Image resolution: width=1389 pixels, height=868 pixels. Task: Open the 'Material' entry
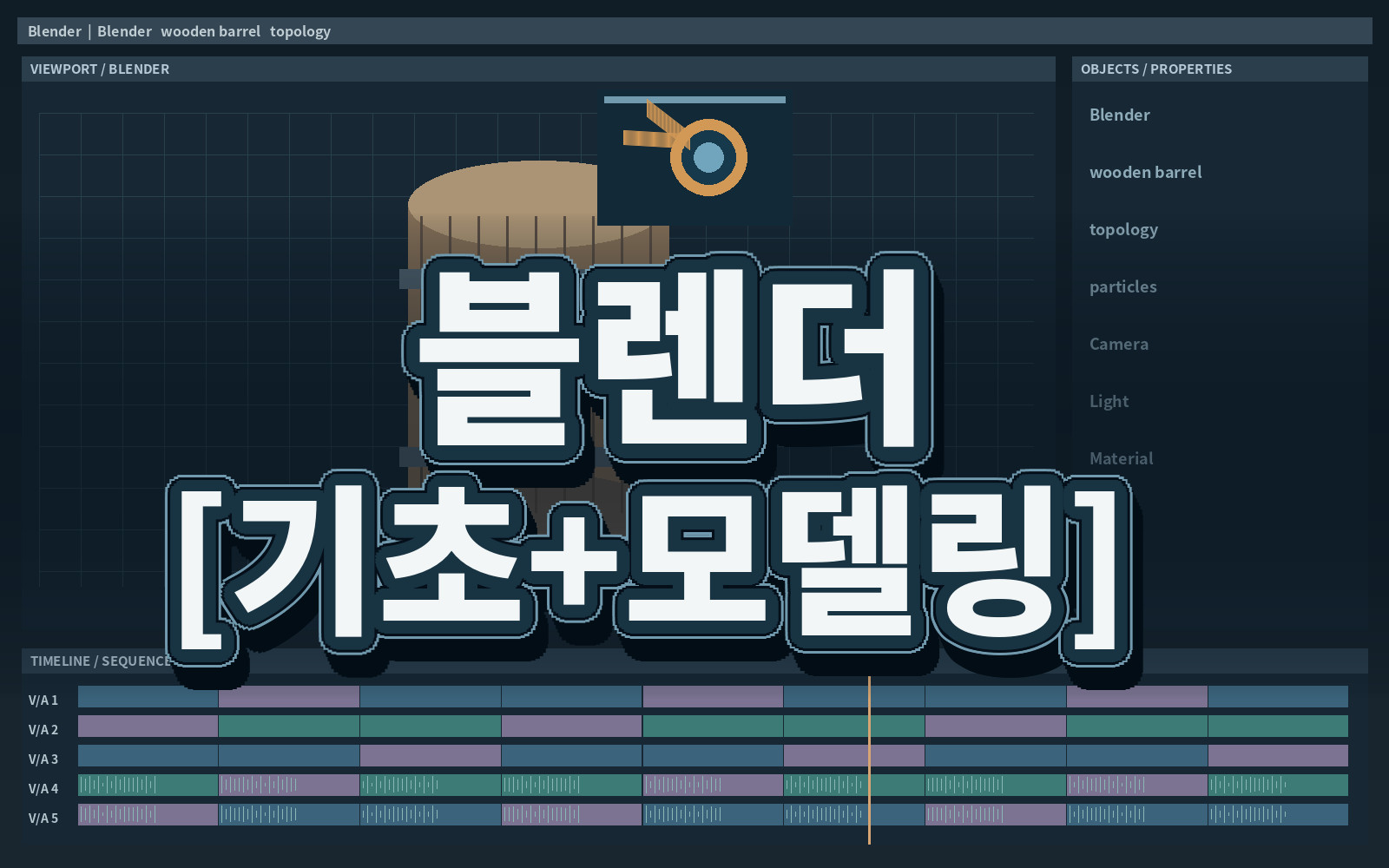click(1121, 458)
